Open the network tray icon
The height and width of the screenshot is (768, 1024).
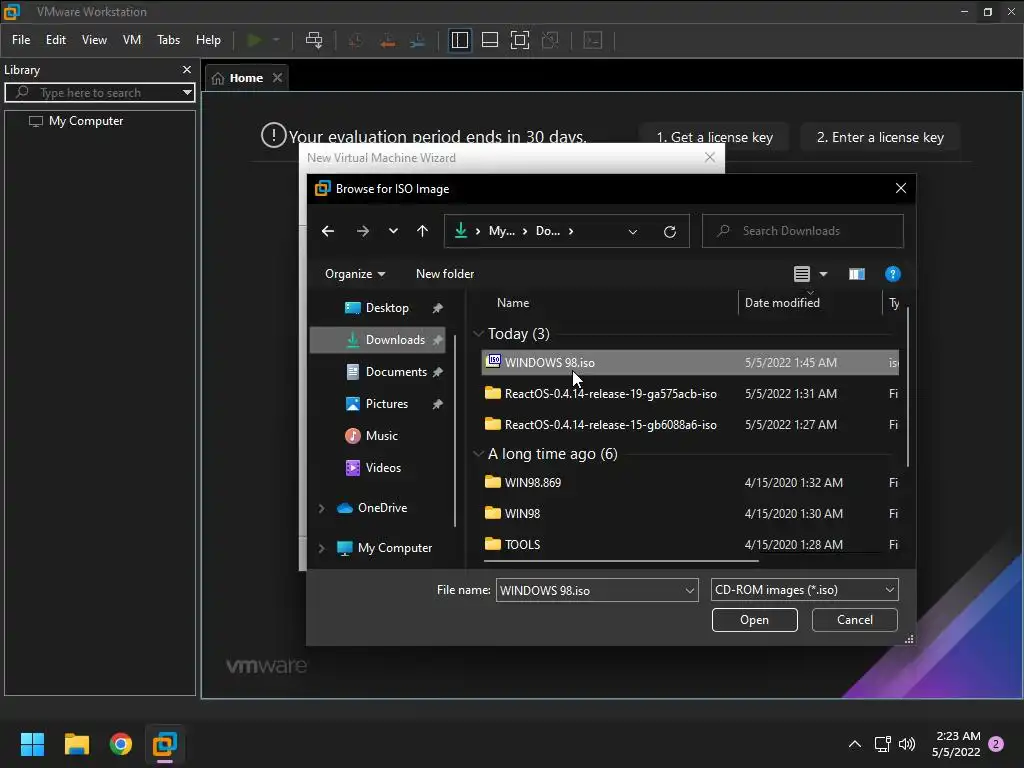click(882, 744)
